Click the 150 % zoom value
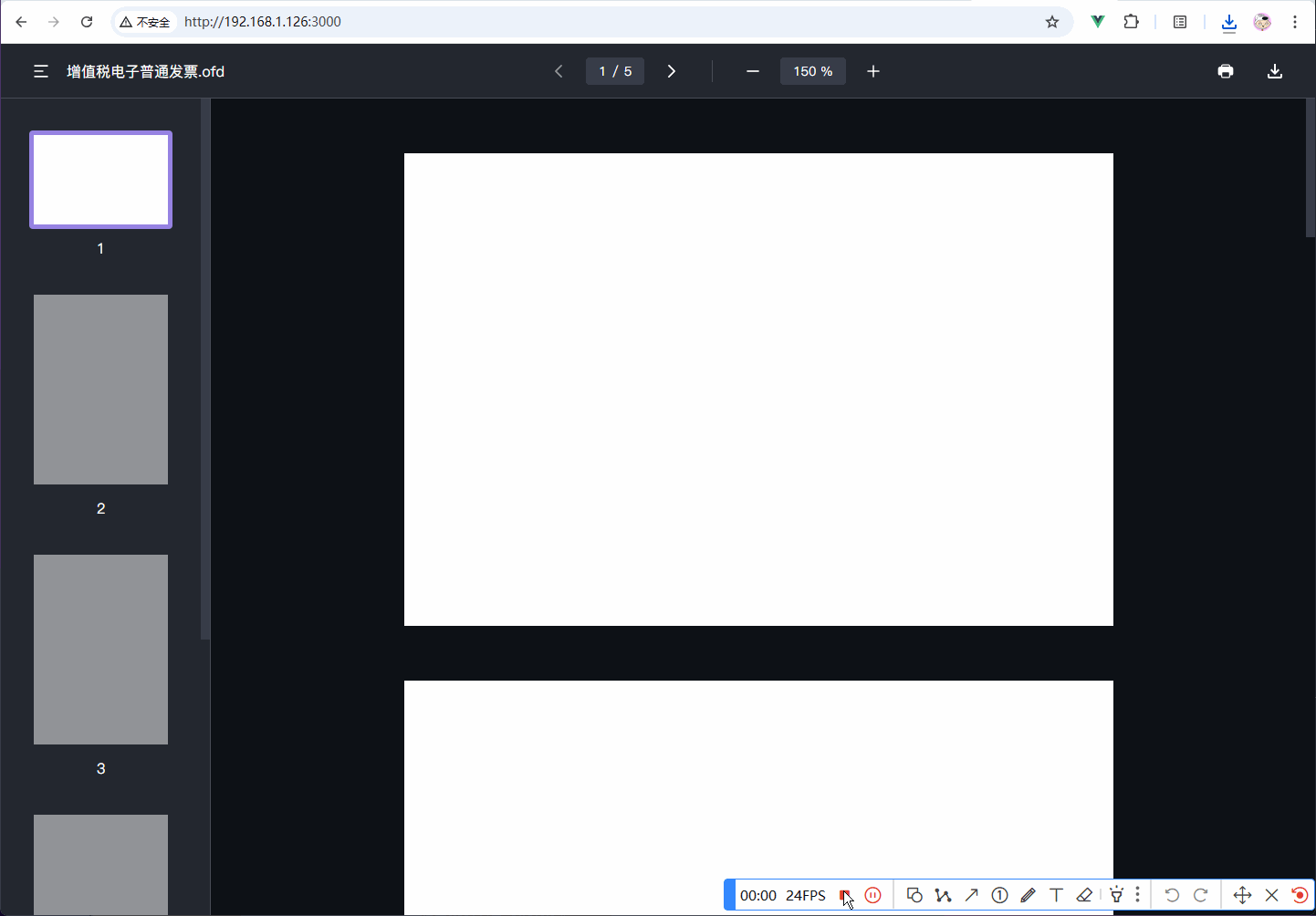 click(x=813, y=71)
